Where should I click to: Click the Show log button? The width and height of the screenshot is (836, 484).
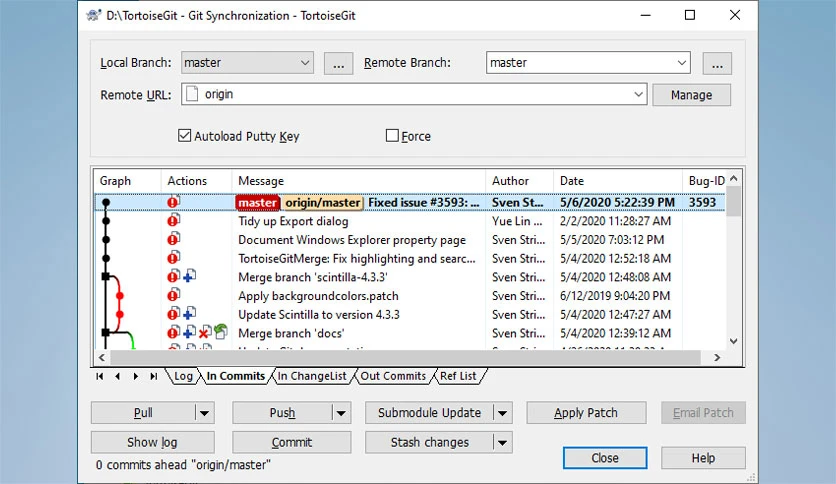(152, 442)
